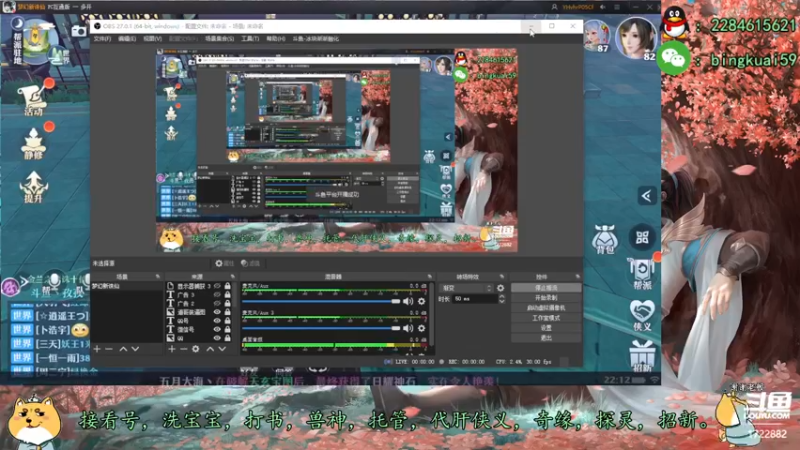Open the 编辑(E) menu
The image size is (800, 450).
(x=127, y=39)
